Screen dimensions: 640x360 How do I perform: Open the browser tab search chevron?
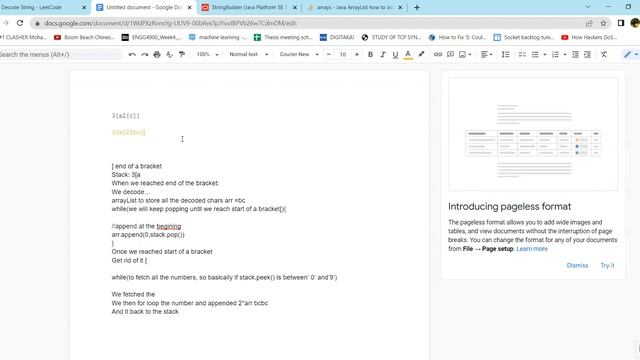point(588,7)
